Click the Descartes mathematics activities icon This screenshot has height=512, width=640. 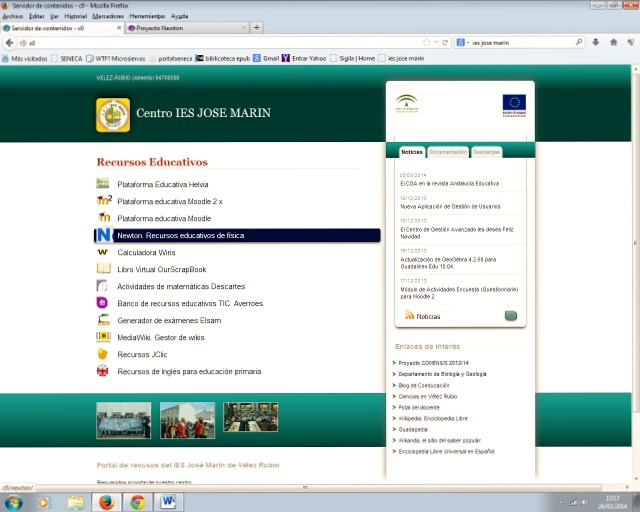tap(102, 285)
